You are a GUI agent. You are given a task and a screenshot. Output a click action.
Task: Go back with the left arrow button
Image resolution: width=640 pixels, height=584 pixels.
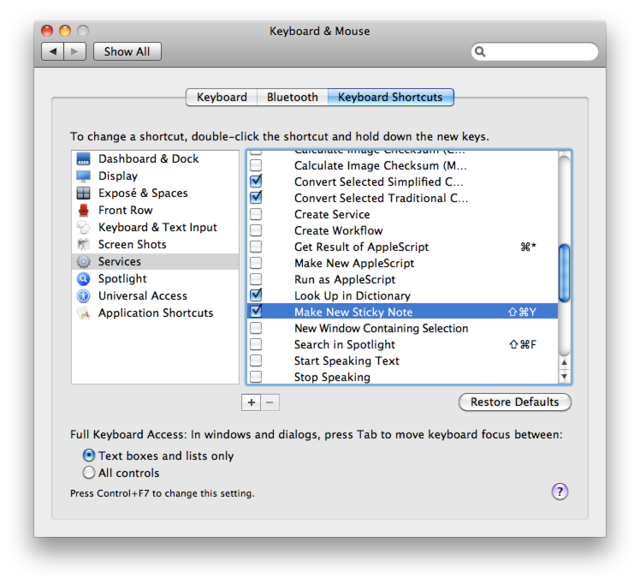[53, 51]
